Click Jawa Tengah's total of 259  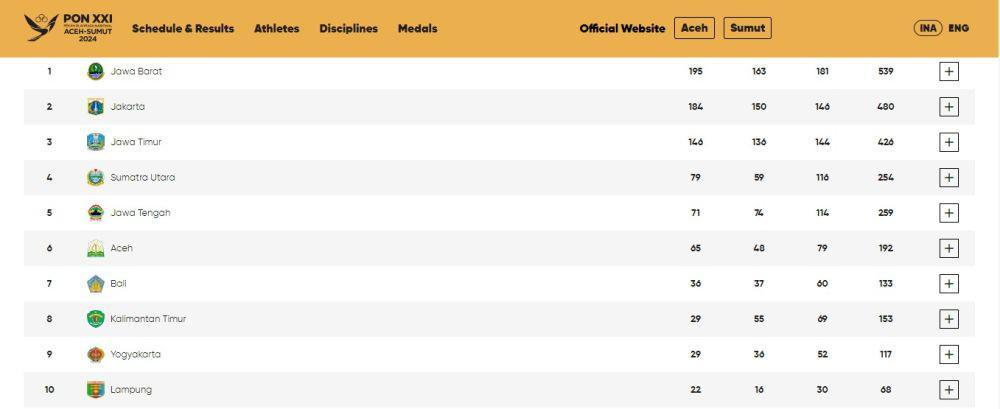(885, 212)
